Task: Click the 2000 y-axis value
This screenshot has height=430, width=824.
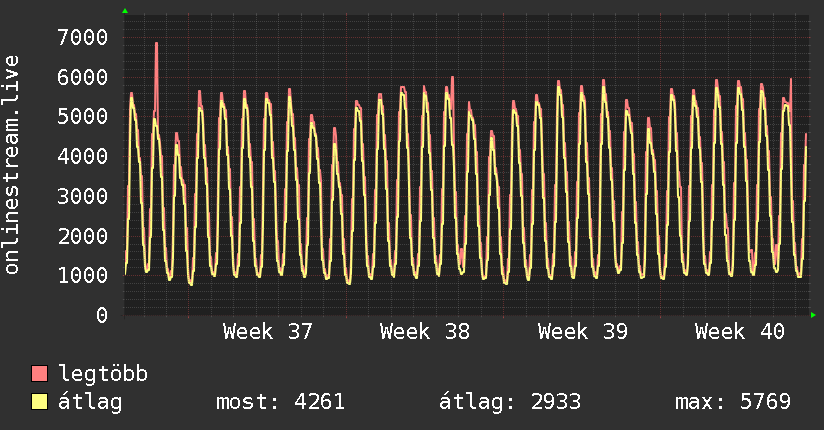Action: 83,236
